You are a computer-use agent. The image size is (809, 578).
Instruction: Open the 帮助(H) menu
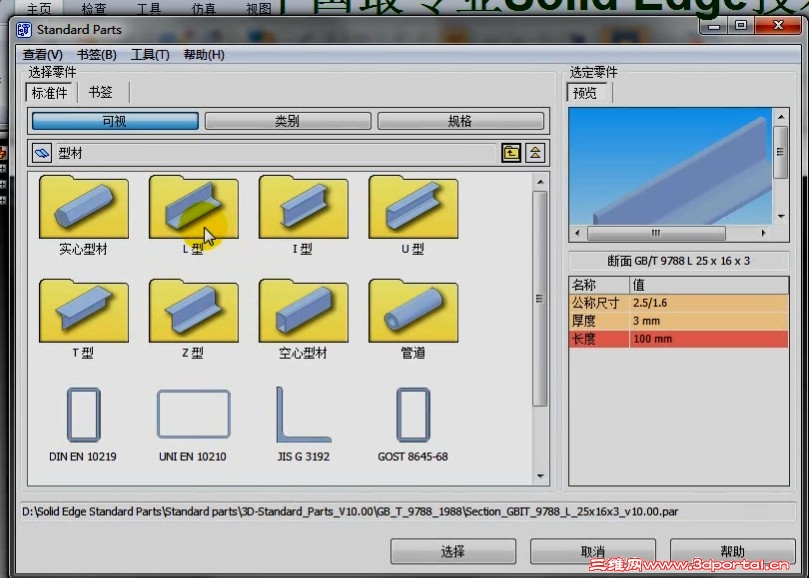pyautogui.click(x=204, y=55)
